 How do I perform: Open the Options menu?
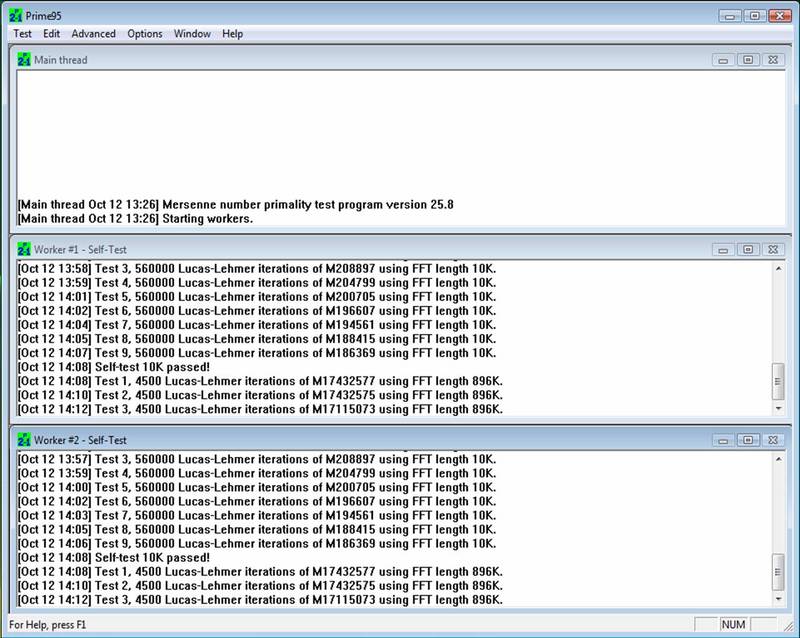click(x=144, y=33)
